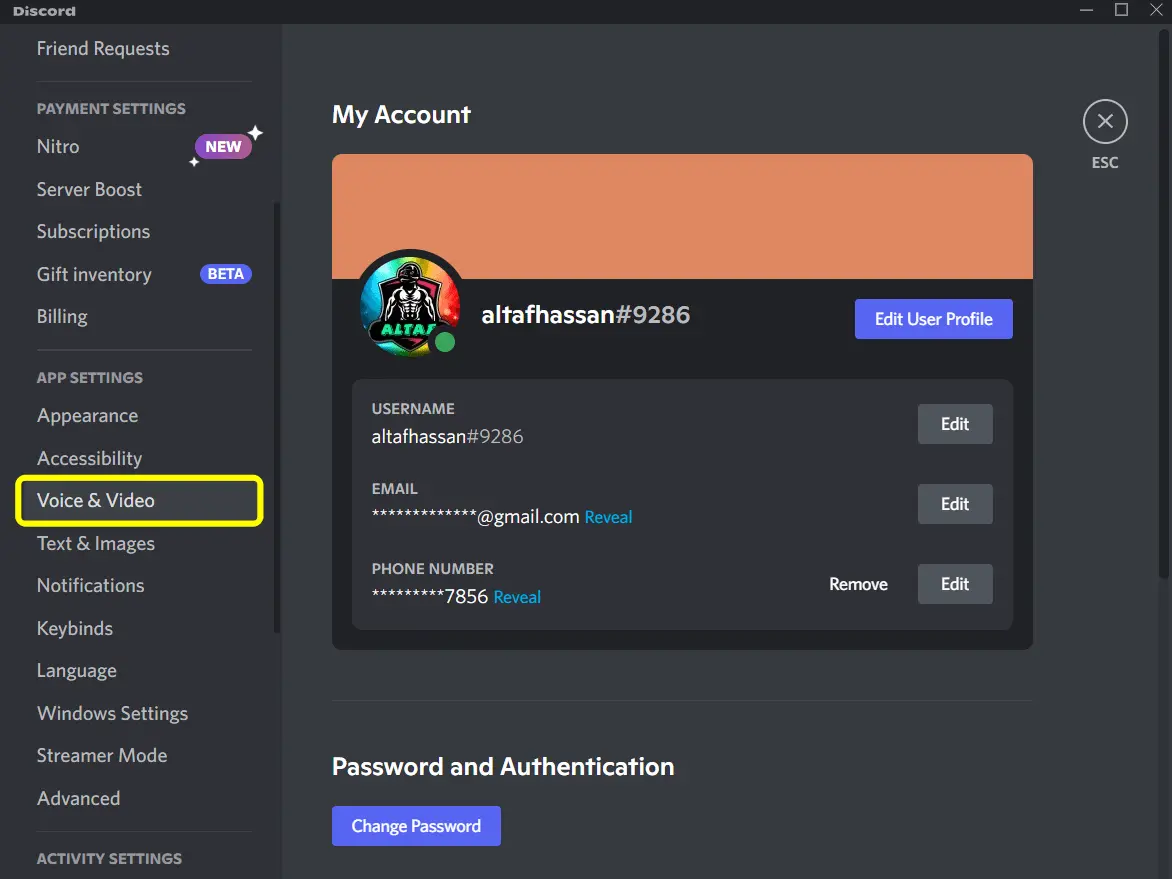Click the Change Password button
1172x879 pixels.
(416, 826)
